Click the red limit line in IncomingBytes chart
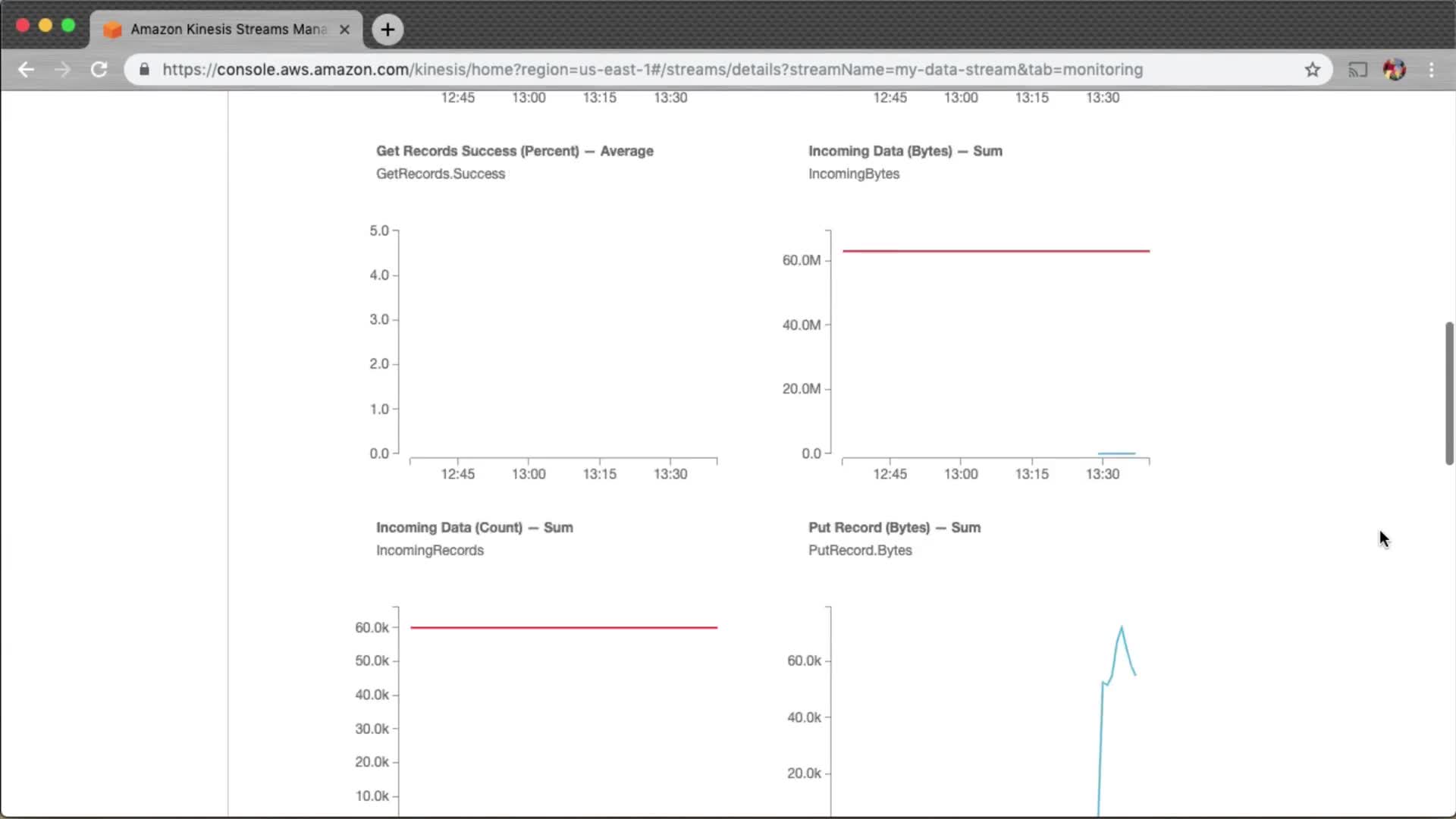Screen dimensions: 1456x819 tap(995, 251)
